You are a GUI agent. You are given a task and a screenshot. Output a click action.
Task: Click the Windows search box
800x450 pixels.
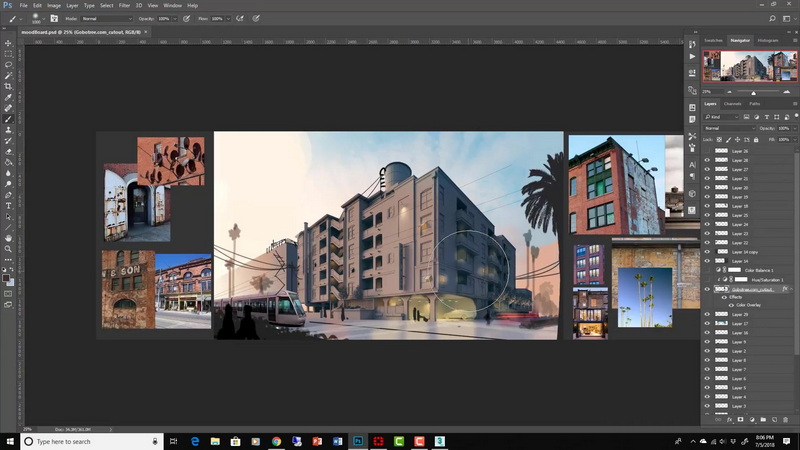[x=92, y=441]
